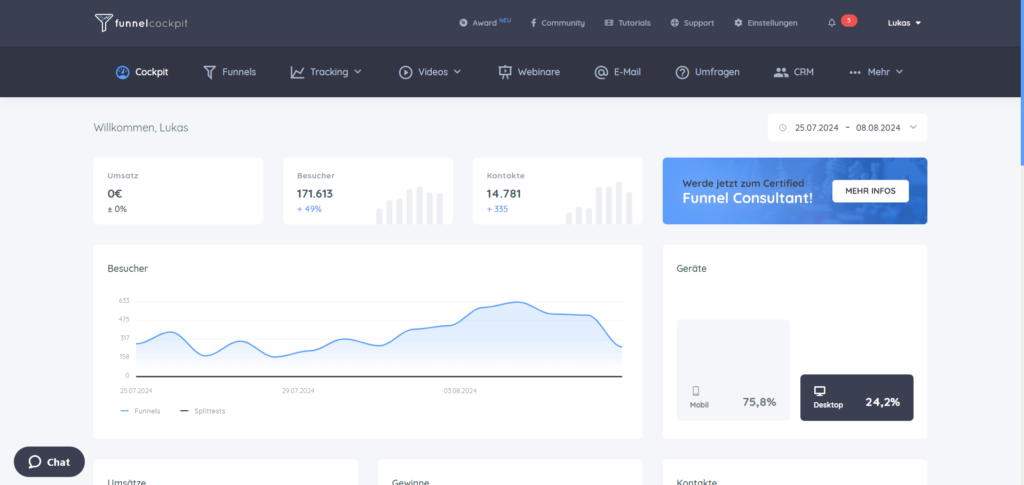Open the Mehr menu
The width and height of the screenshot is (1024, 485).
click(x=876, y=72)
